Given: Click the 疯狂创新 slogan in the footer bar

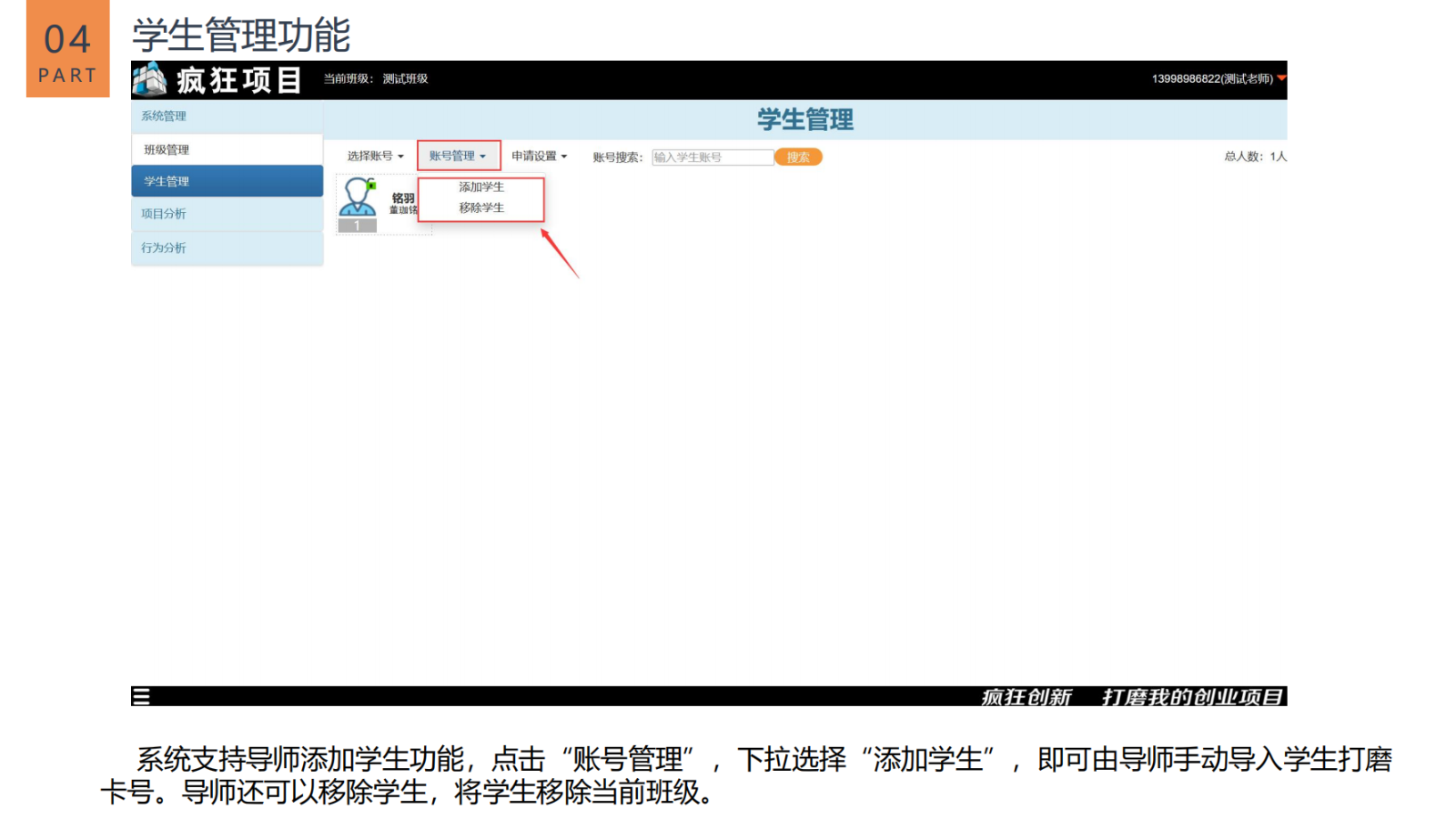Looking at the screenshot, I should (1026, 697).
